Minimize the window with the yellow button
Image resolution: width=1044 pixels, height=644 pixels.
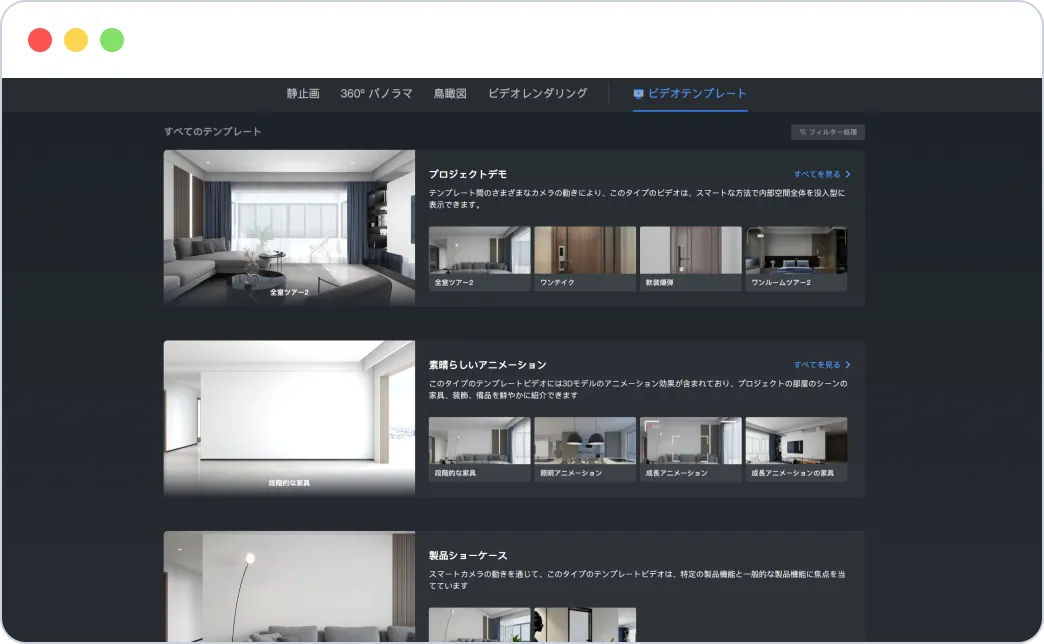coord(76,40)
